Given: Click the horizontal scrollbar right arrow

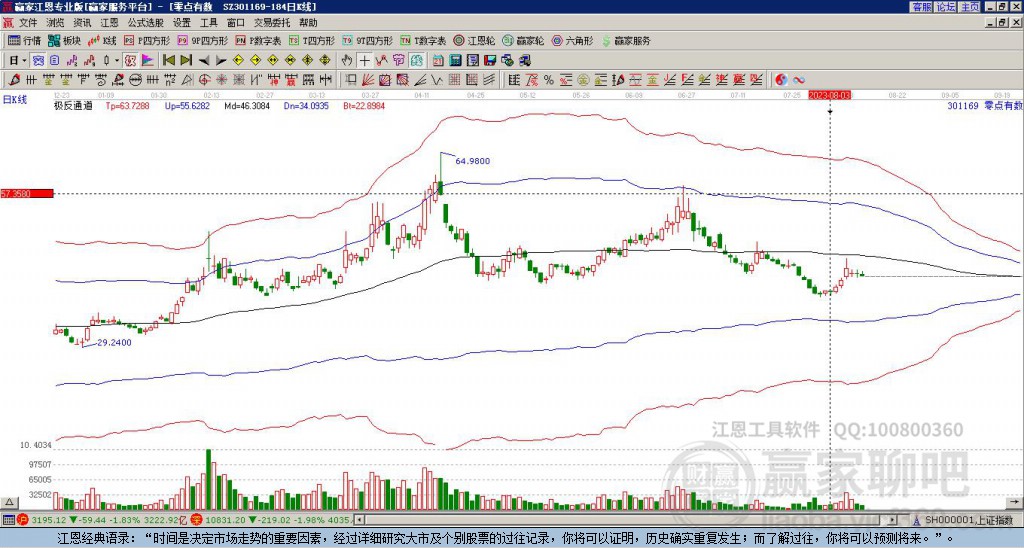Looking at the screenshot, I should pos(893,520).
